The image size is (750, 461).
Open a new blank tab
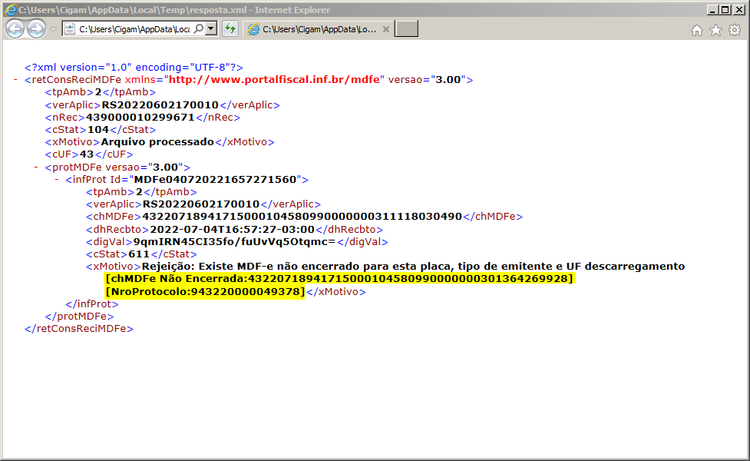406,29
